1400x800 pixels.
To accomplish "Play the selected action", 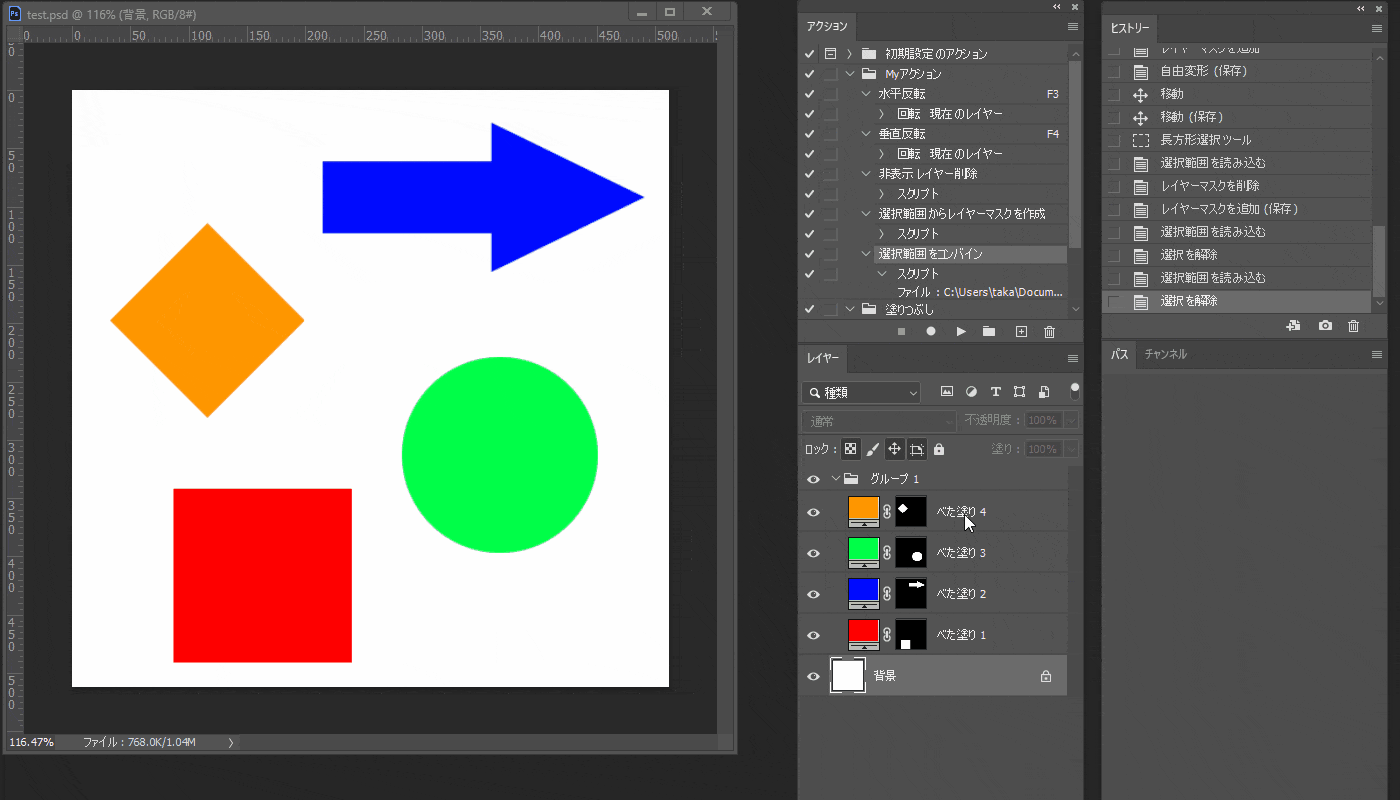I will point(961,331).
